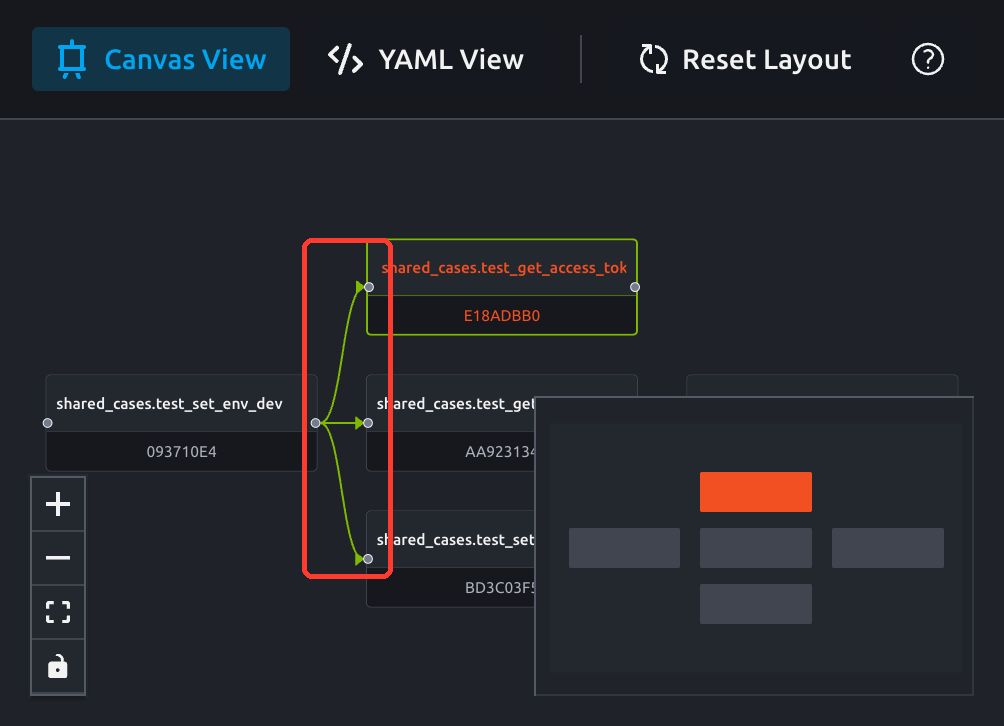Zoom out with the minus button
Viewport: 1004px width, 726px height.
tap(58, 558)
